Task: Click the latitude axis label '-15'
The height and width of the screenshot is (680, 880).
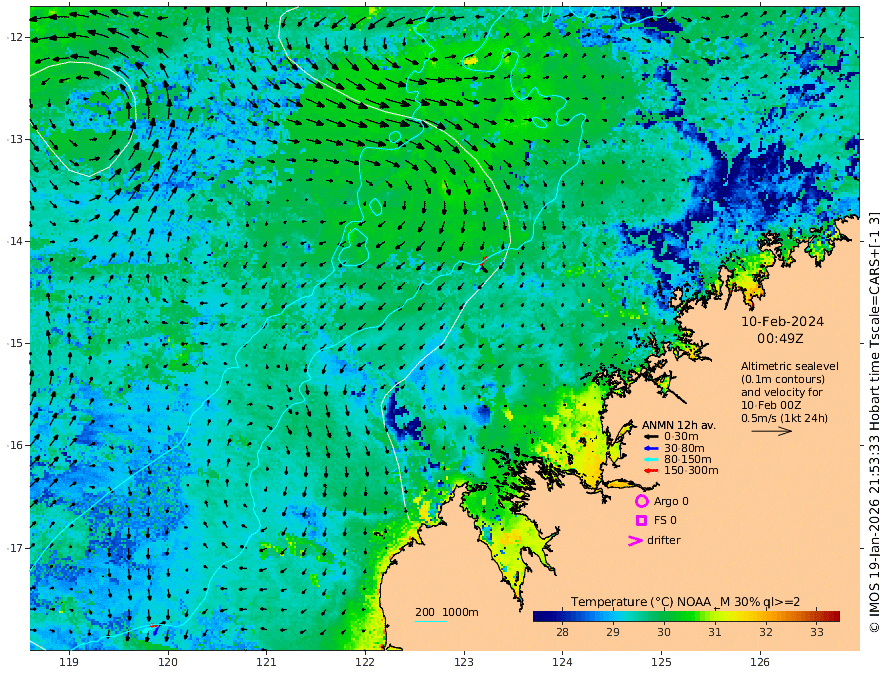Action: coord(15,343)
